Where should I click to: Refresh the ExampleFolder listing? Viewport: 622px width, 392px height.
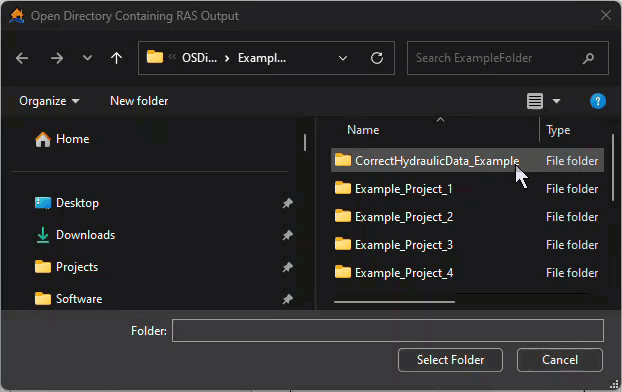pos(377,58)
